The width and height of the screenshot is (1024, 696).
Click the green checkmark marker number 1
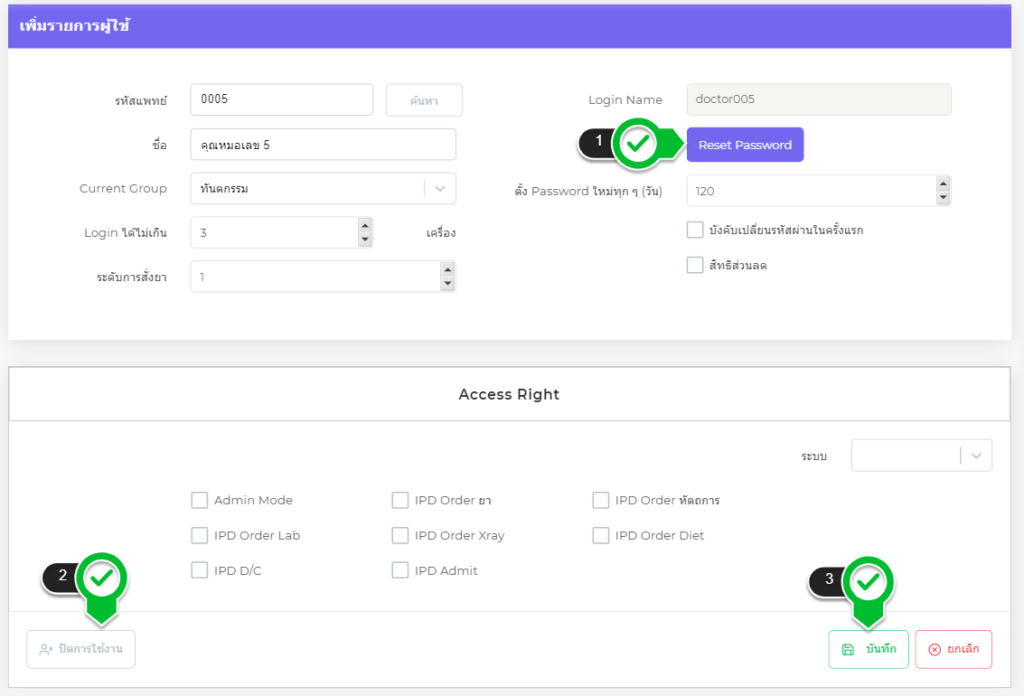point(638,145)
